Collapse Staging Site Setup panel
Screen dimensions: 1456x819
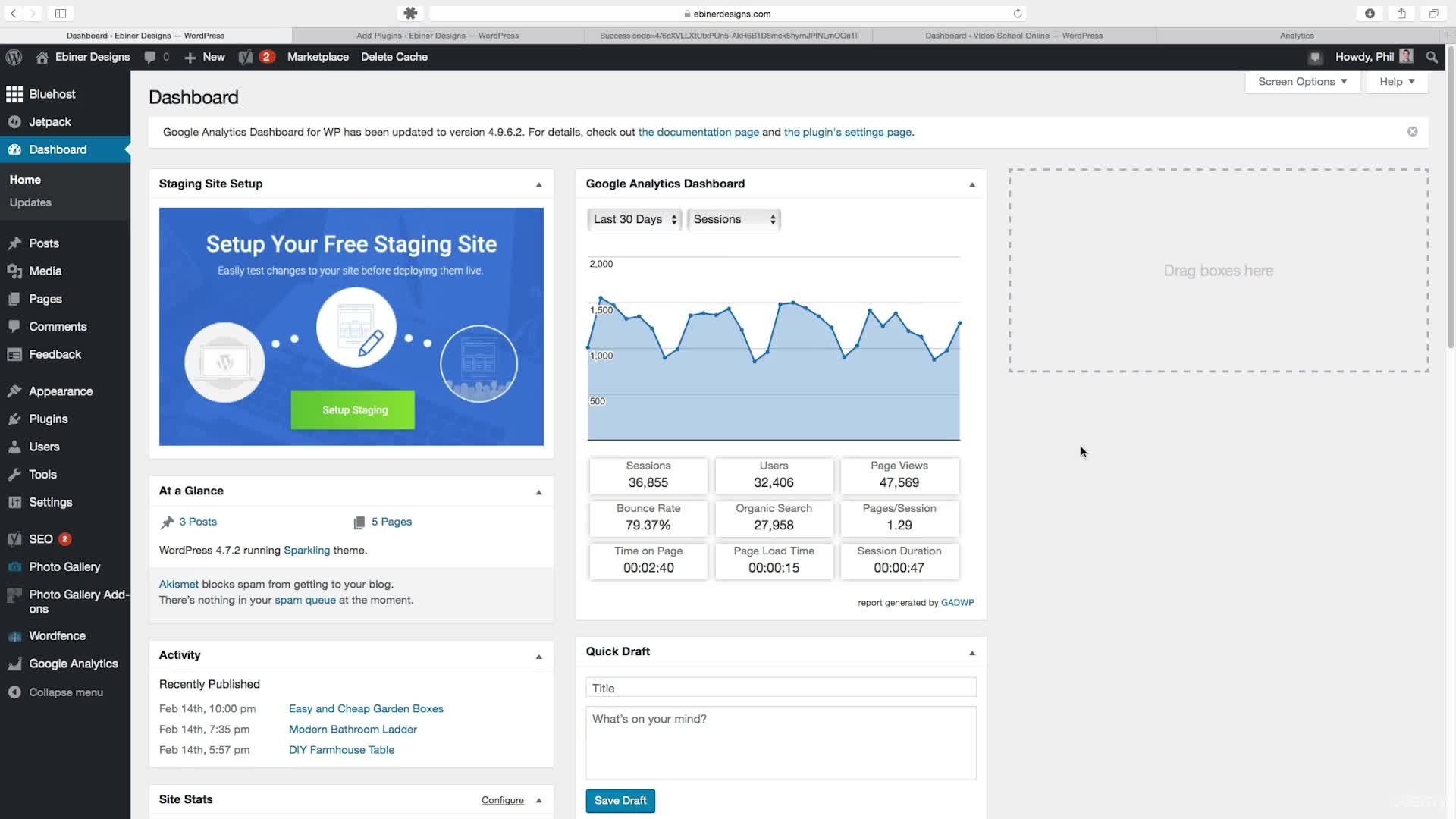539,184
